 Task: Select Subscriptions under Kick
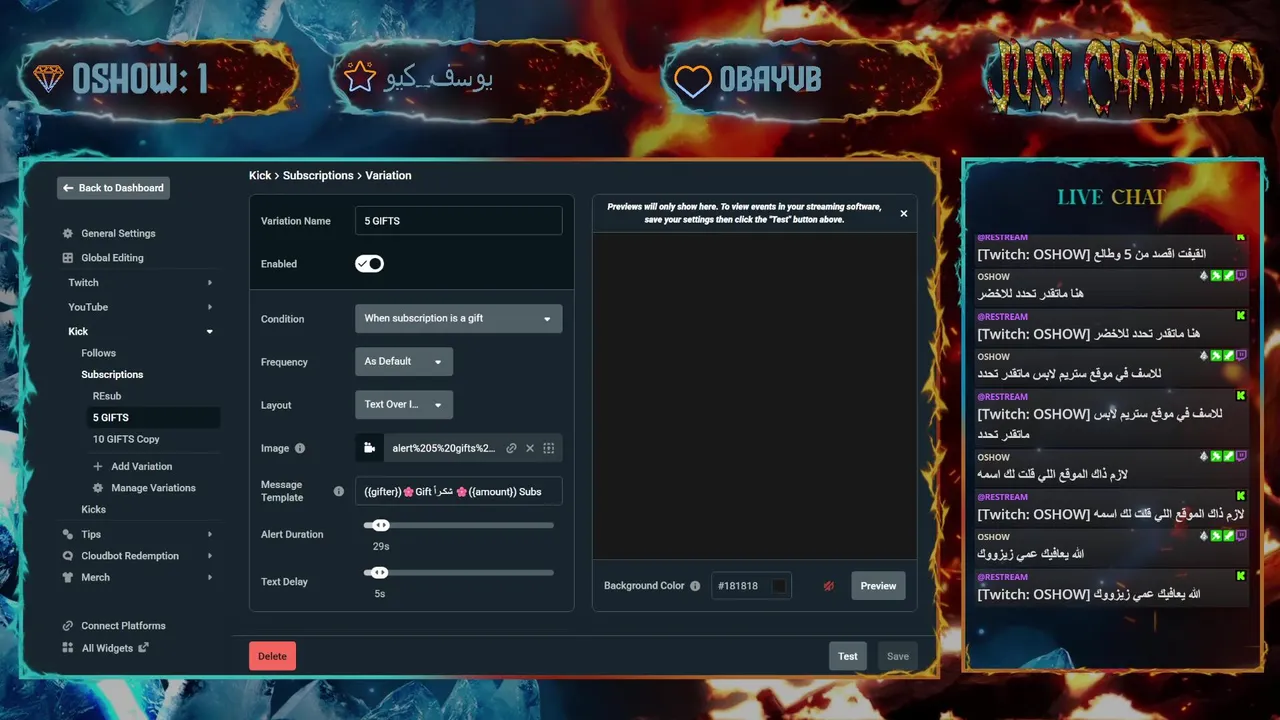(112, 374)
